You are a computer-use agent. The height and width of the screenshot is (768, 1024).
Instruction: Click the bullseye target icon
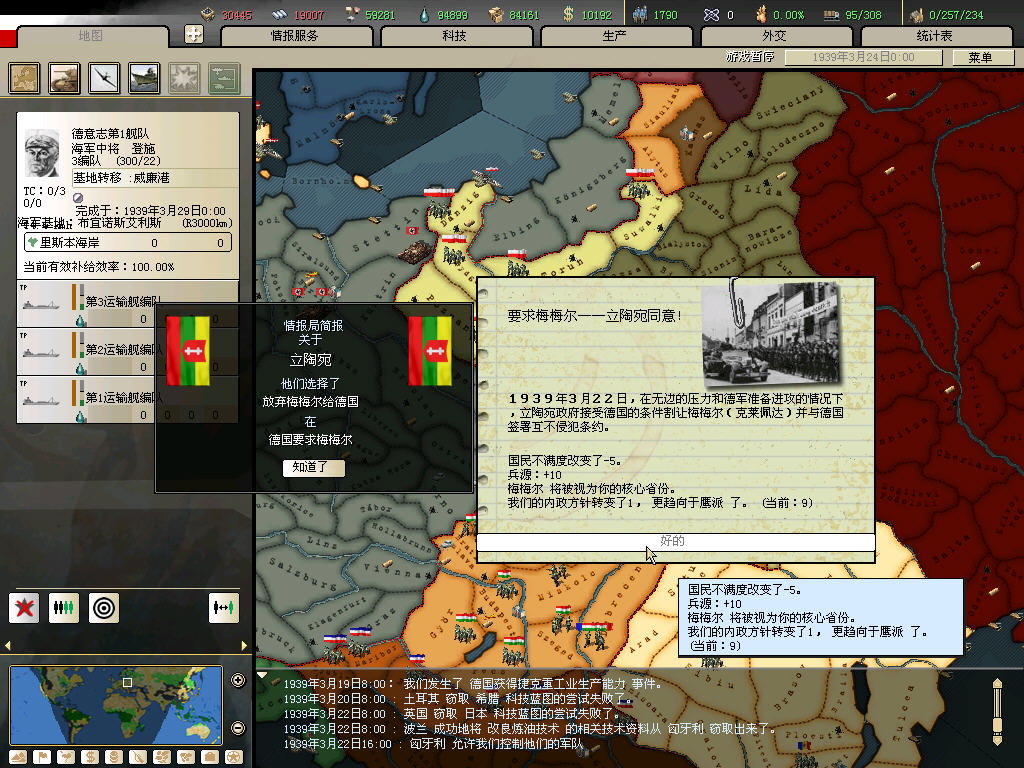pyautogui.click(x=104, y=608)
